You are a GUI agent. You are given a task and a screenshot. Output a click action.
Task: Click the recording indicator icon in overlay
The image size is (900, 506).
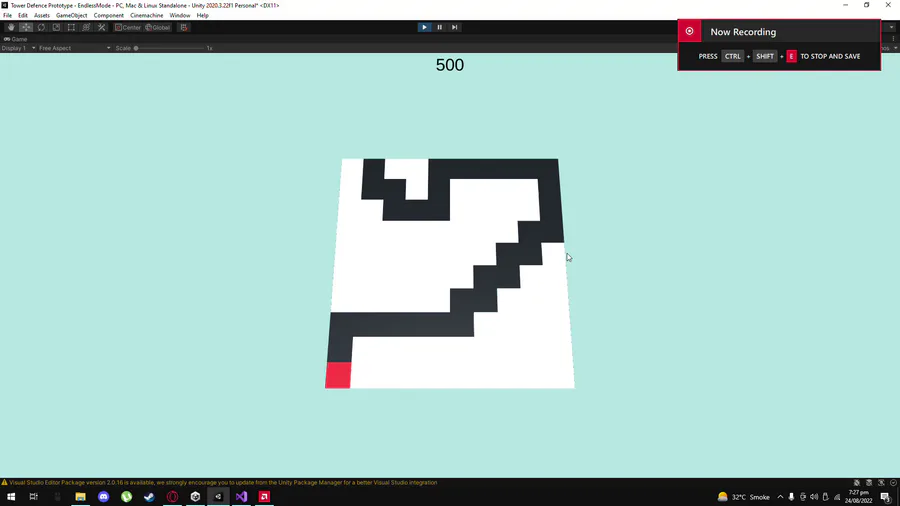(x=689, y=31)
